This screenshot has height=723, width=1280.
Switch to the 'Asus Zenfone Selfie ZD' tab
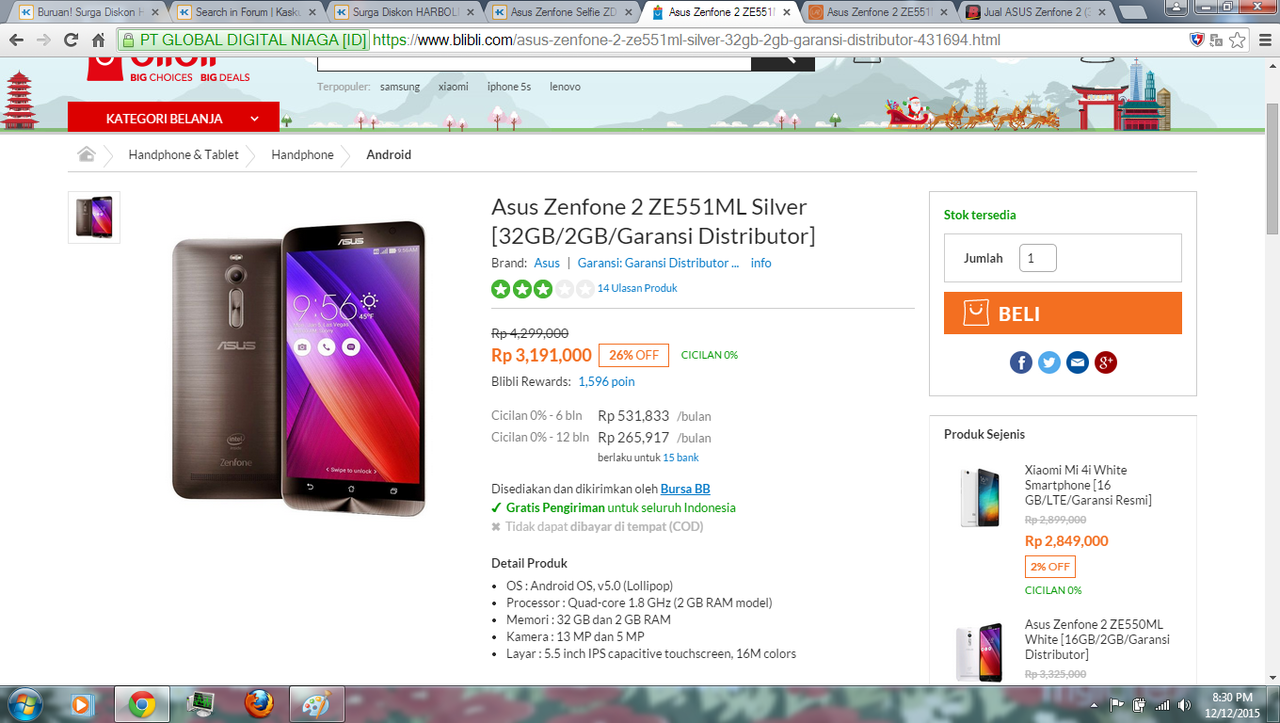[x=564, y=12]
